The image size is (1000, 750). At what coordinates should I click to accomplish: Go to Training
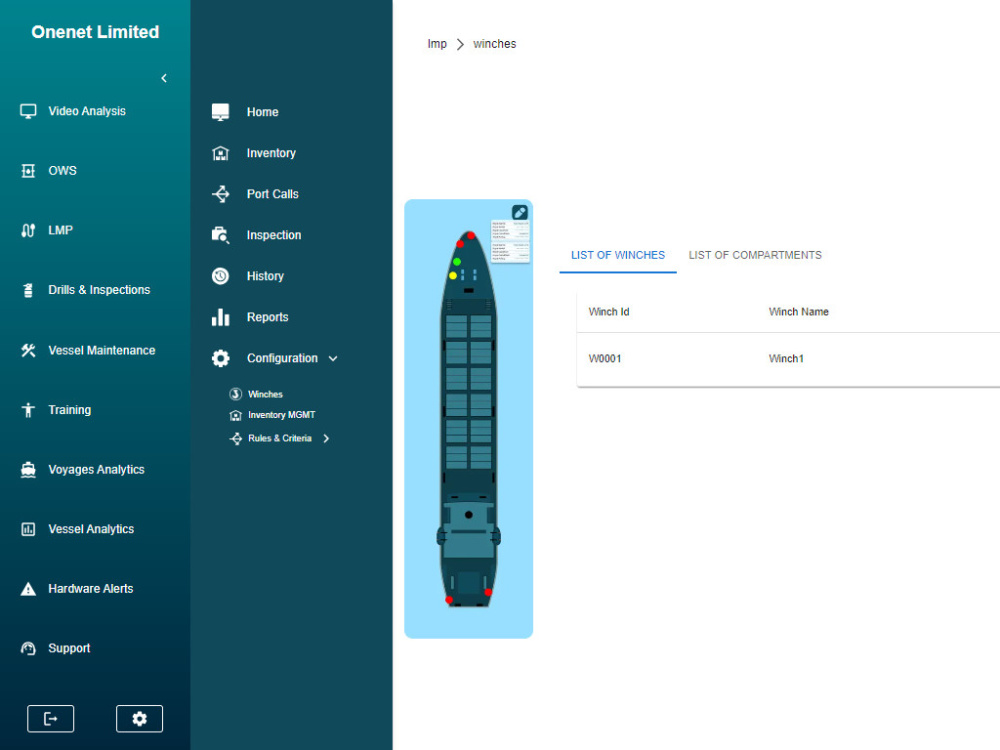point(70,410)
